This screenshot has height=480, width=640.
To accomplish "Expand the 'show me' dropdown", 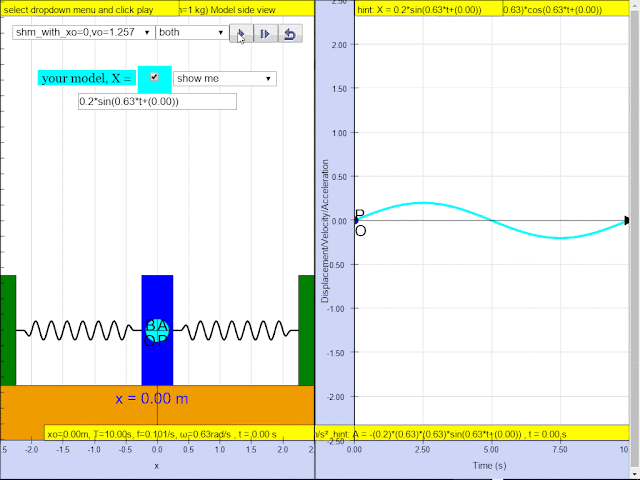I will click(x=225, y=78).
